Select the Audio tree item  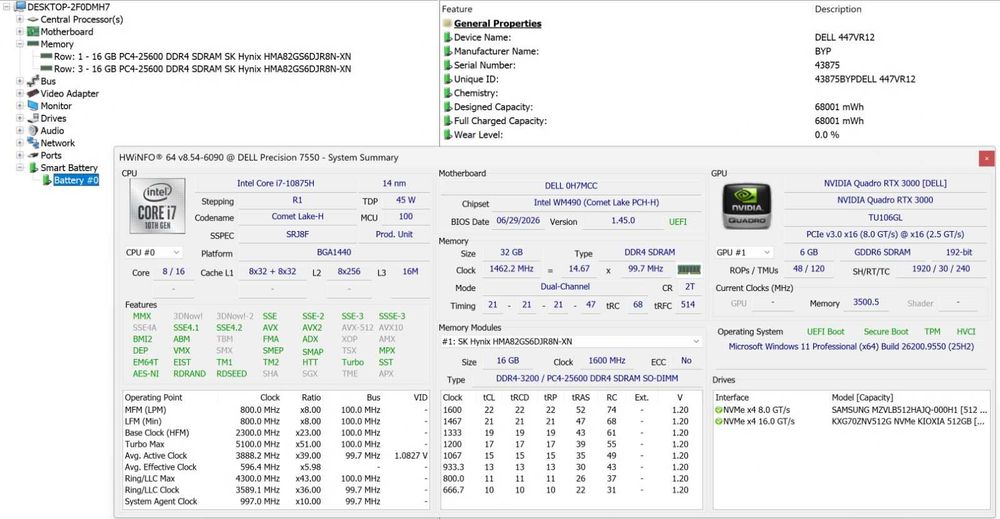(52, 131)
